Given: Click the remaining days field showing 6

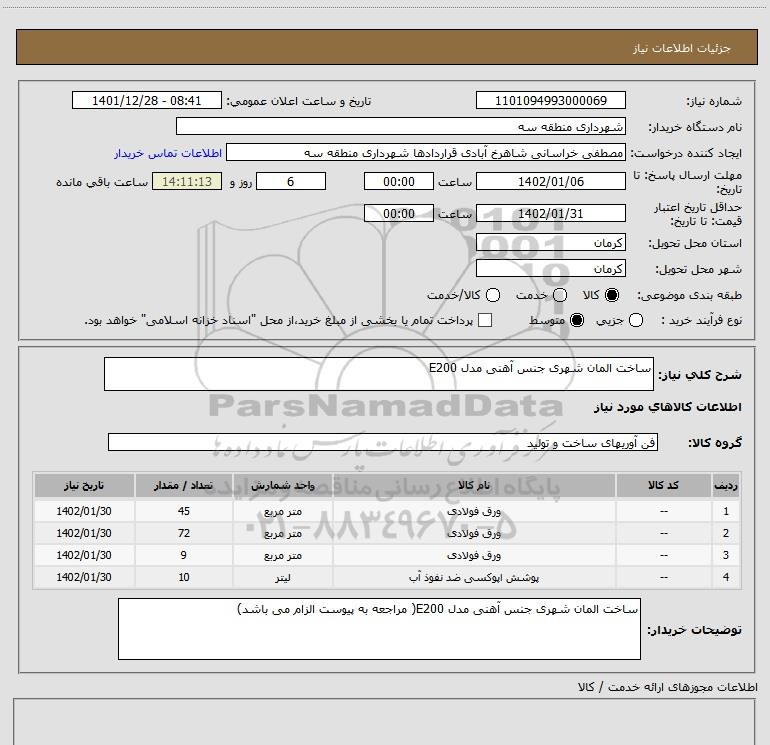Looking at the screenshot, I should coord(291,181).
